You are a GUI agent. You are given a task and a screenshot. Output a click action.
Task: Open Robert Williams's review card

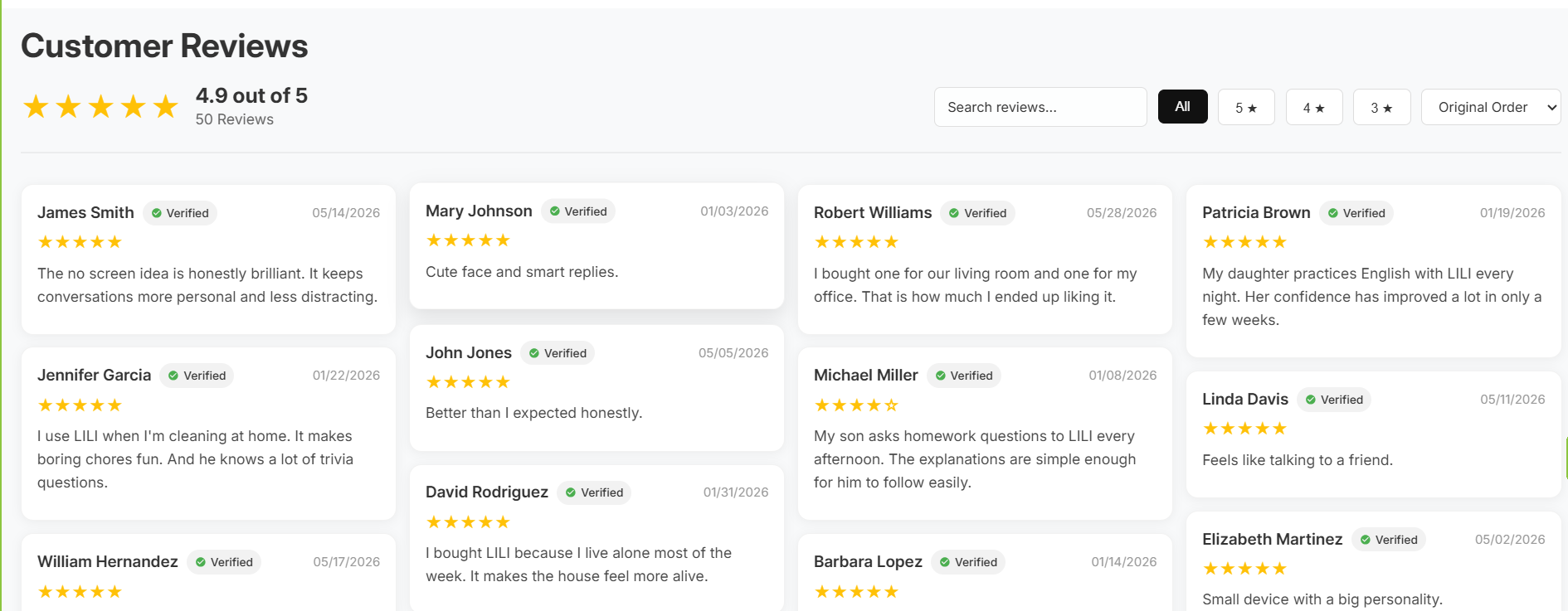point(985,259)
